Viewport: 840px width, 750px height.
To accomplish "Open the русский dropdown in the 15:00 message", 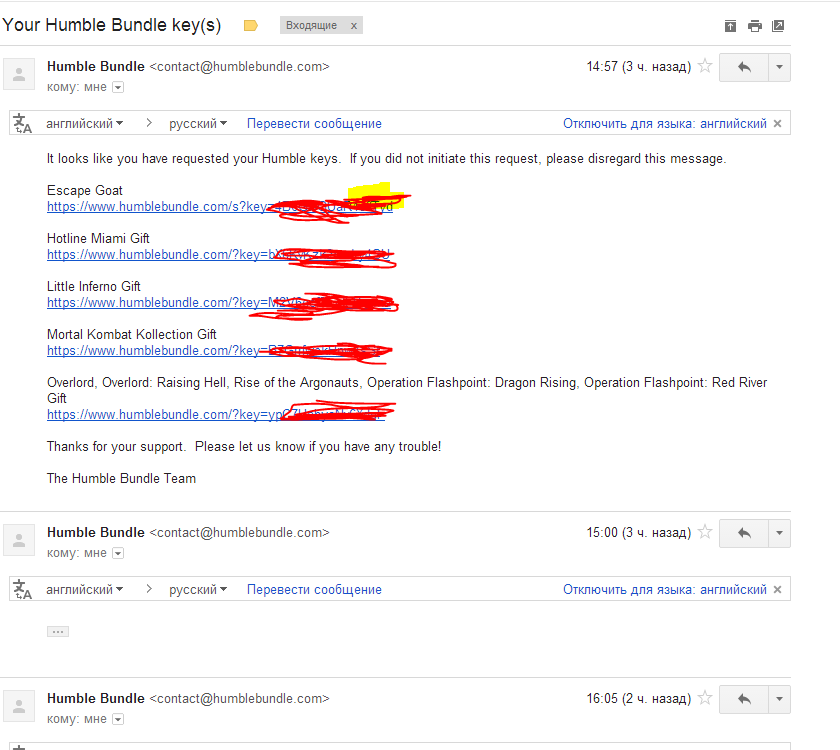I will [x=198, y=590].
